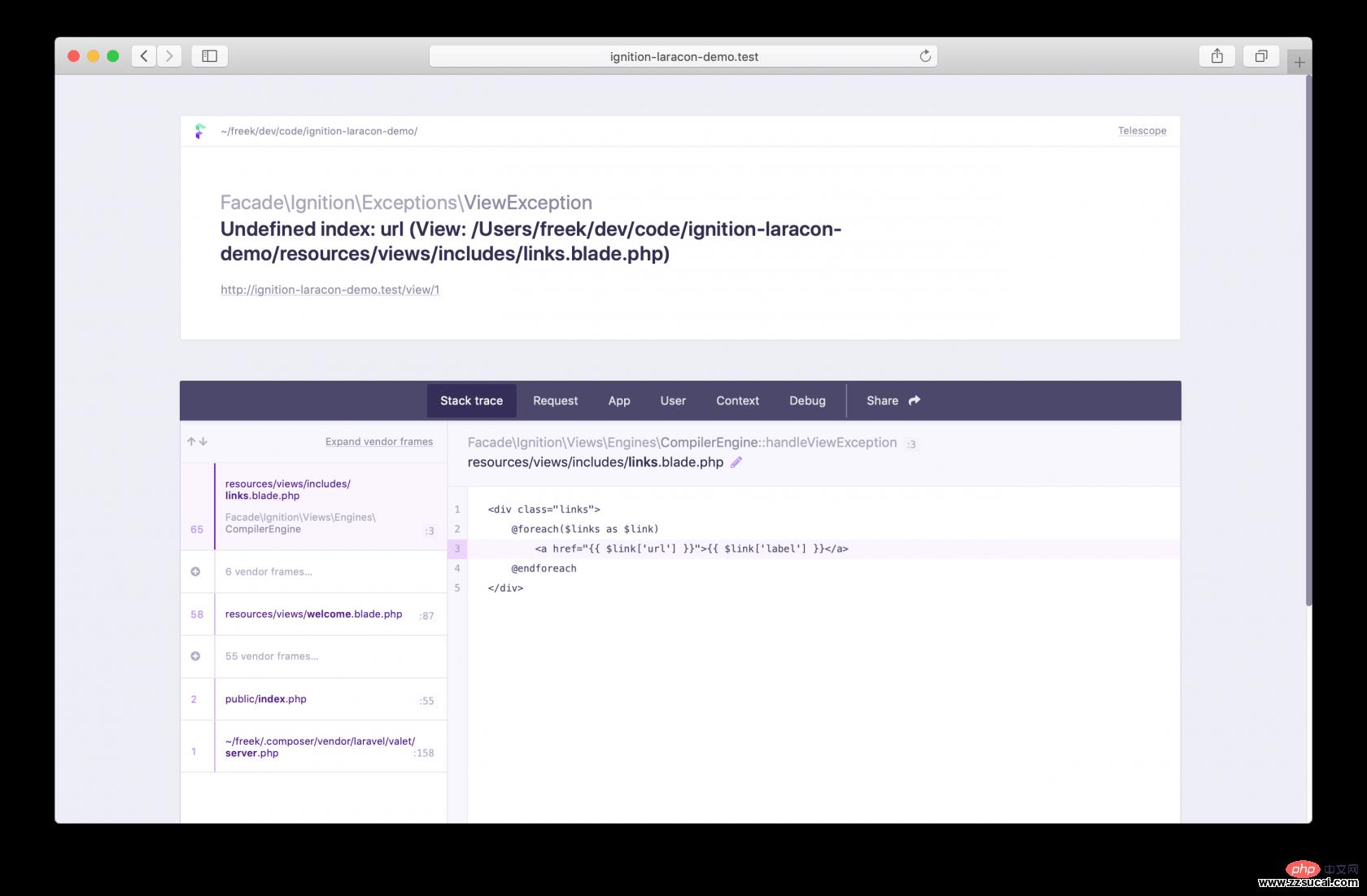1367x896 pixels.
Task: Click the :87 line indicator on welcome.blade.php
Action: (x=426, y=616)
